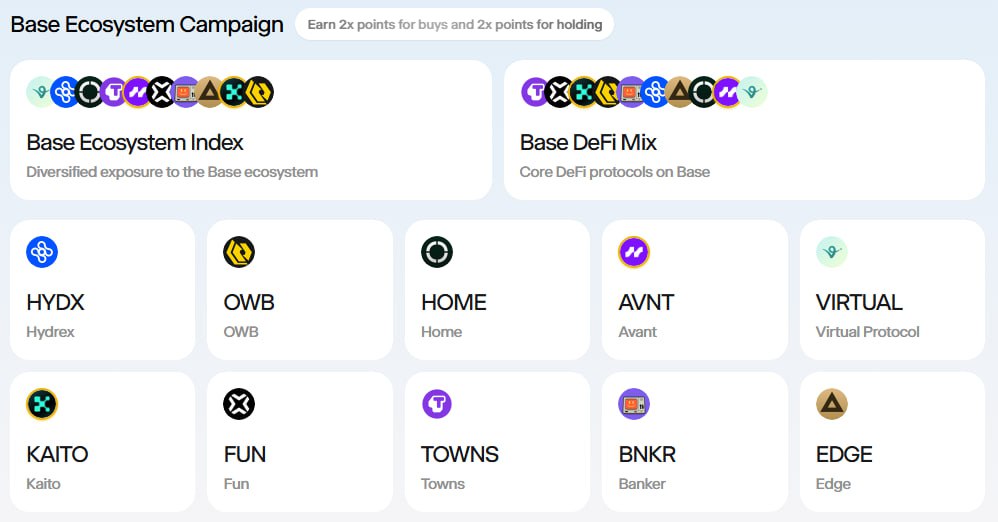
Task: Open the Base Ecosystem Index card title
Action: tap(135, 142)
